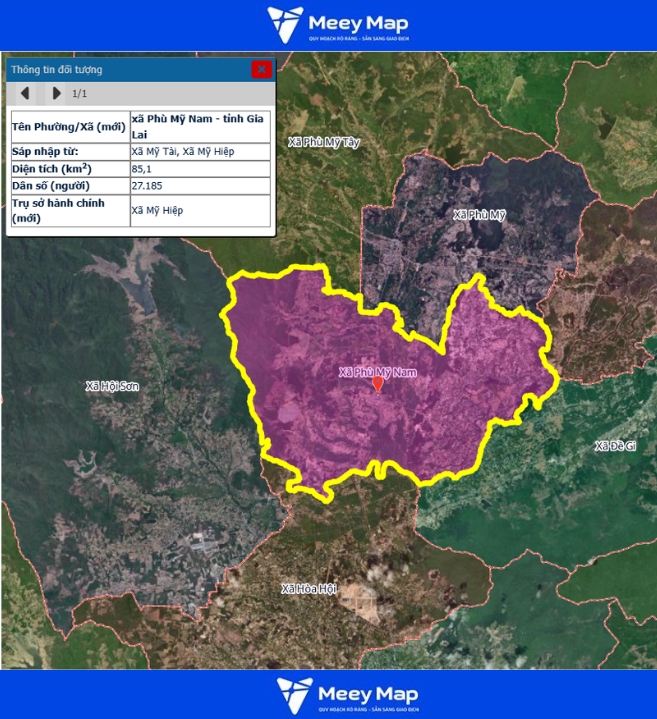Screen dimensions: 657x719
Task: Select the Xã Đề Gi map label
Action: click(x=615, y=446)
